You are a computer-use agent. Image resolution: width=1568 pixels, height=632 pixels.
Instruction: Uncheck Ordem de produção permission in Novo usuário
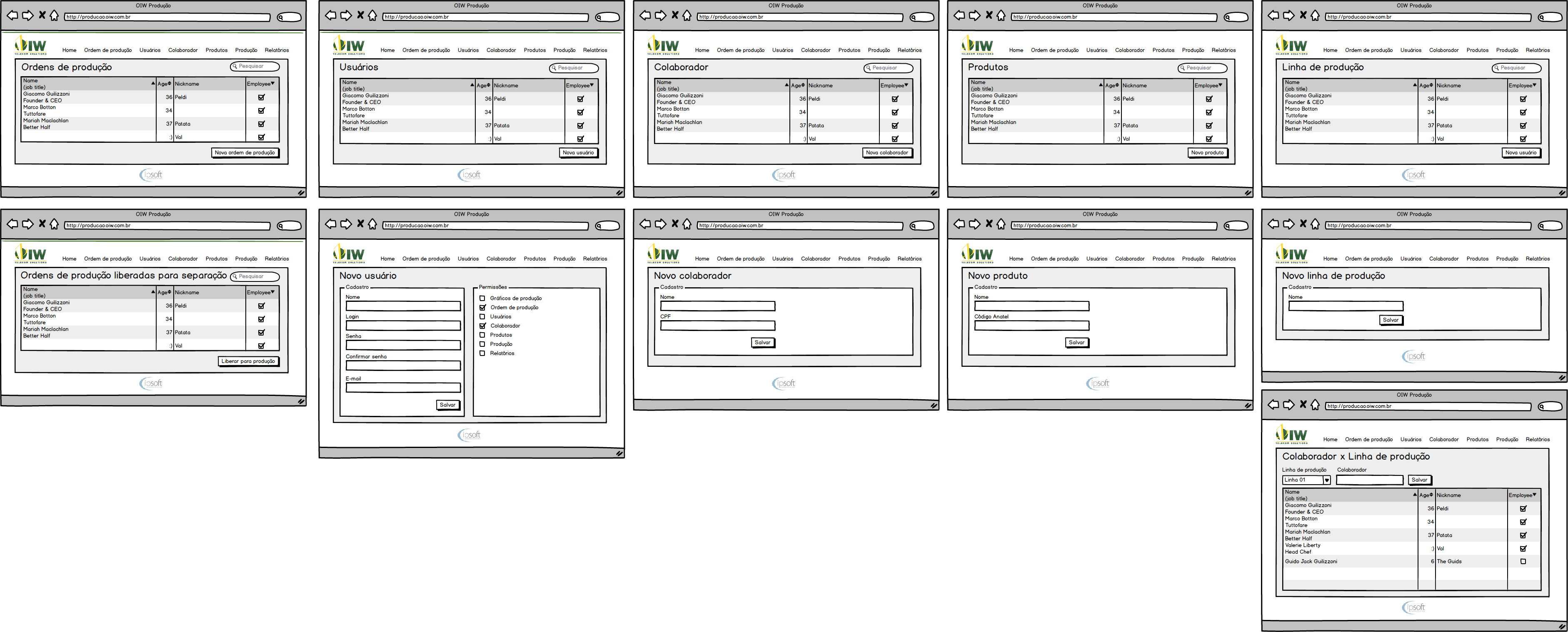coord(483,308)
